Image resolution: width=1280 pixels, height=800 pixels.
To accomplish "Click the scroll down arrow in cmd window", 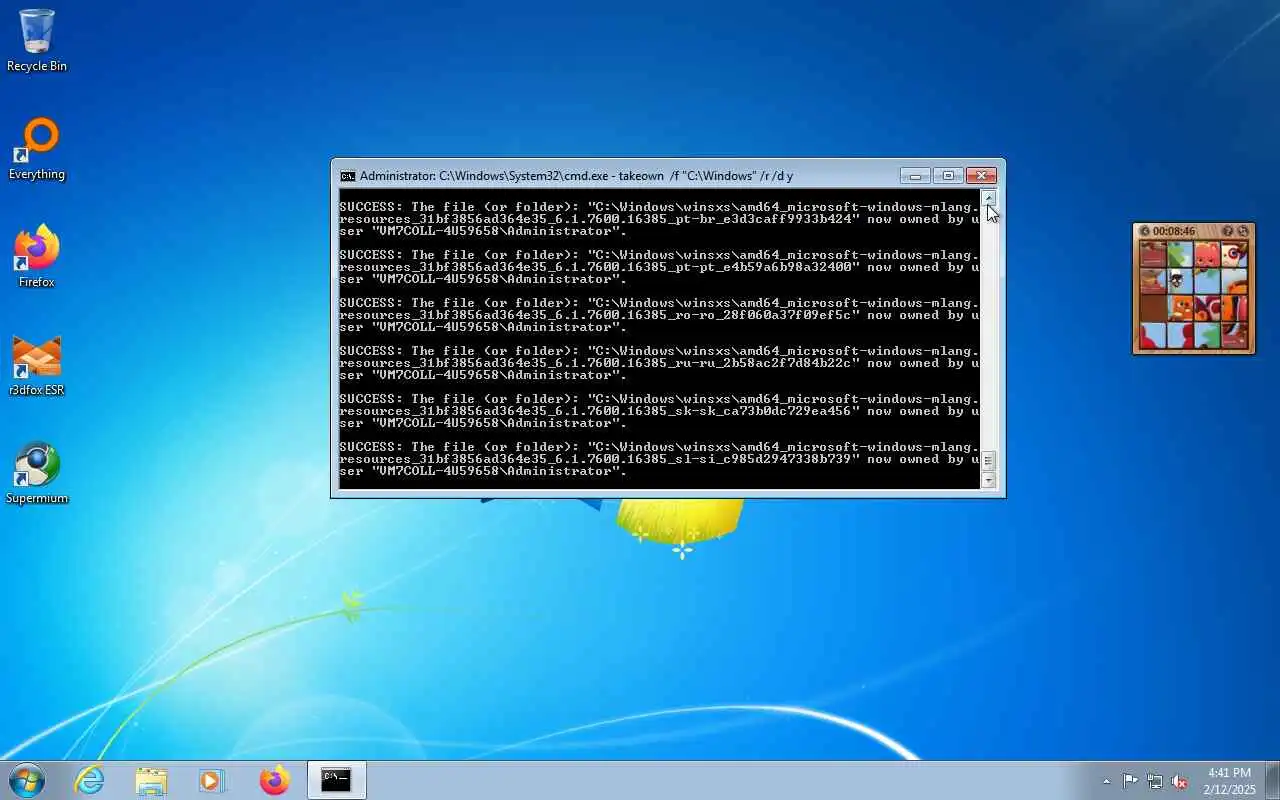I will [x=989, y=480].
